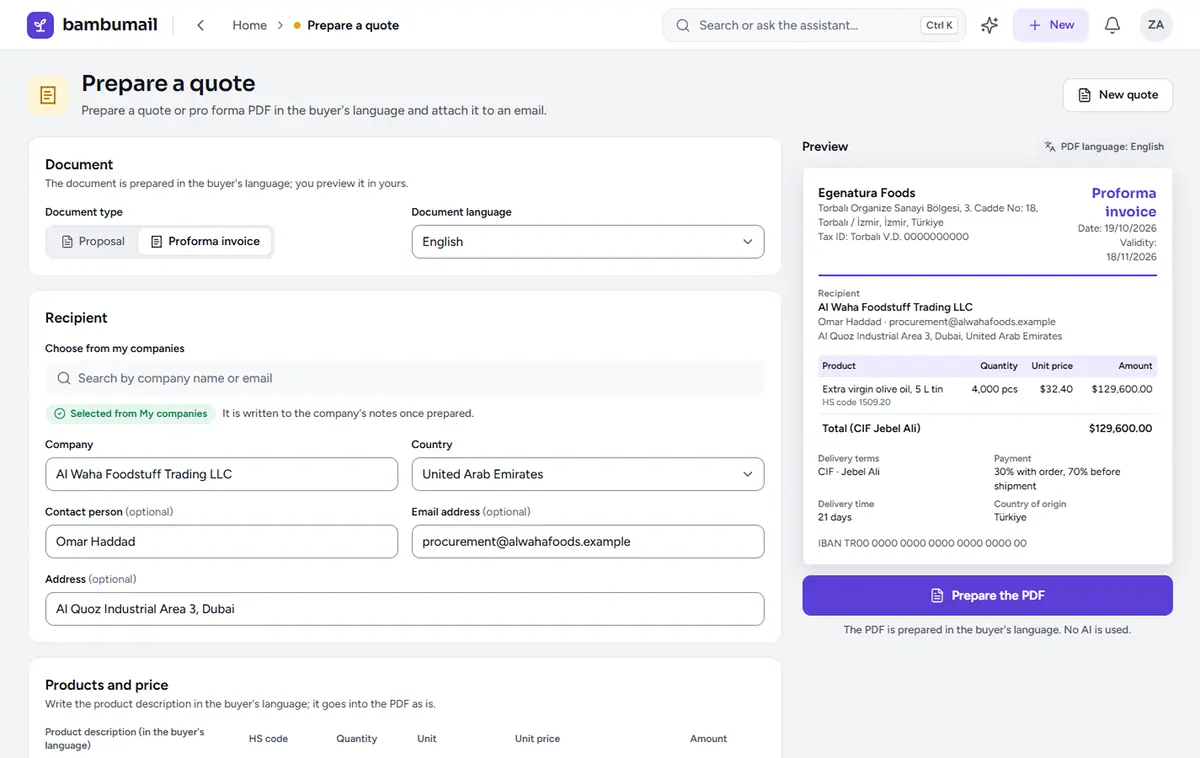Viewport: 1200px width, 758px height.
Task: Click Selected from My companies badge
Action: (130, 413)
